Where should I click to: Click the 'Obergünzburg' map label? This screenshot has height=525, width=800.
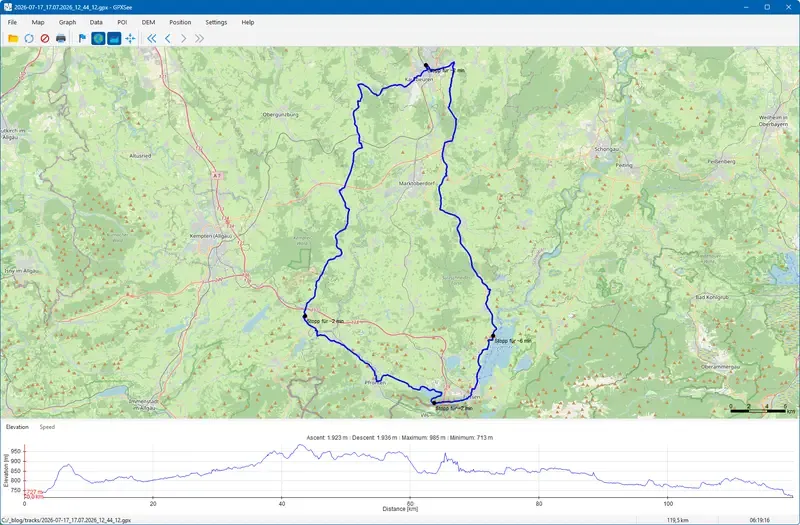[x=281, y=115]
